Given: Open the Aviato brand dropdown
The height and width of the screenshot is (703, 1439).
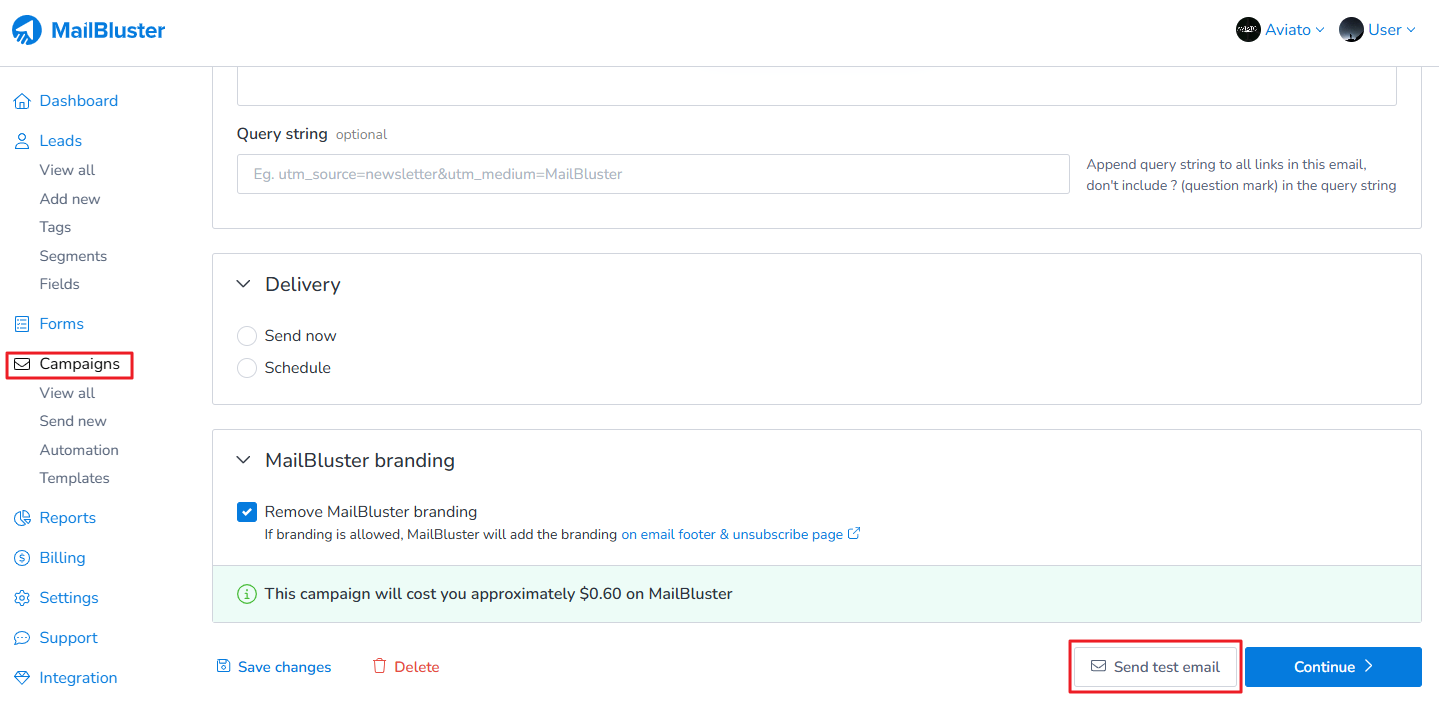Looking at the screenshot, I should (x=1280, y=30).
